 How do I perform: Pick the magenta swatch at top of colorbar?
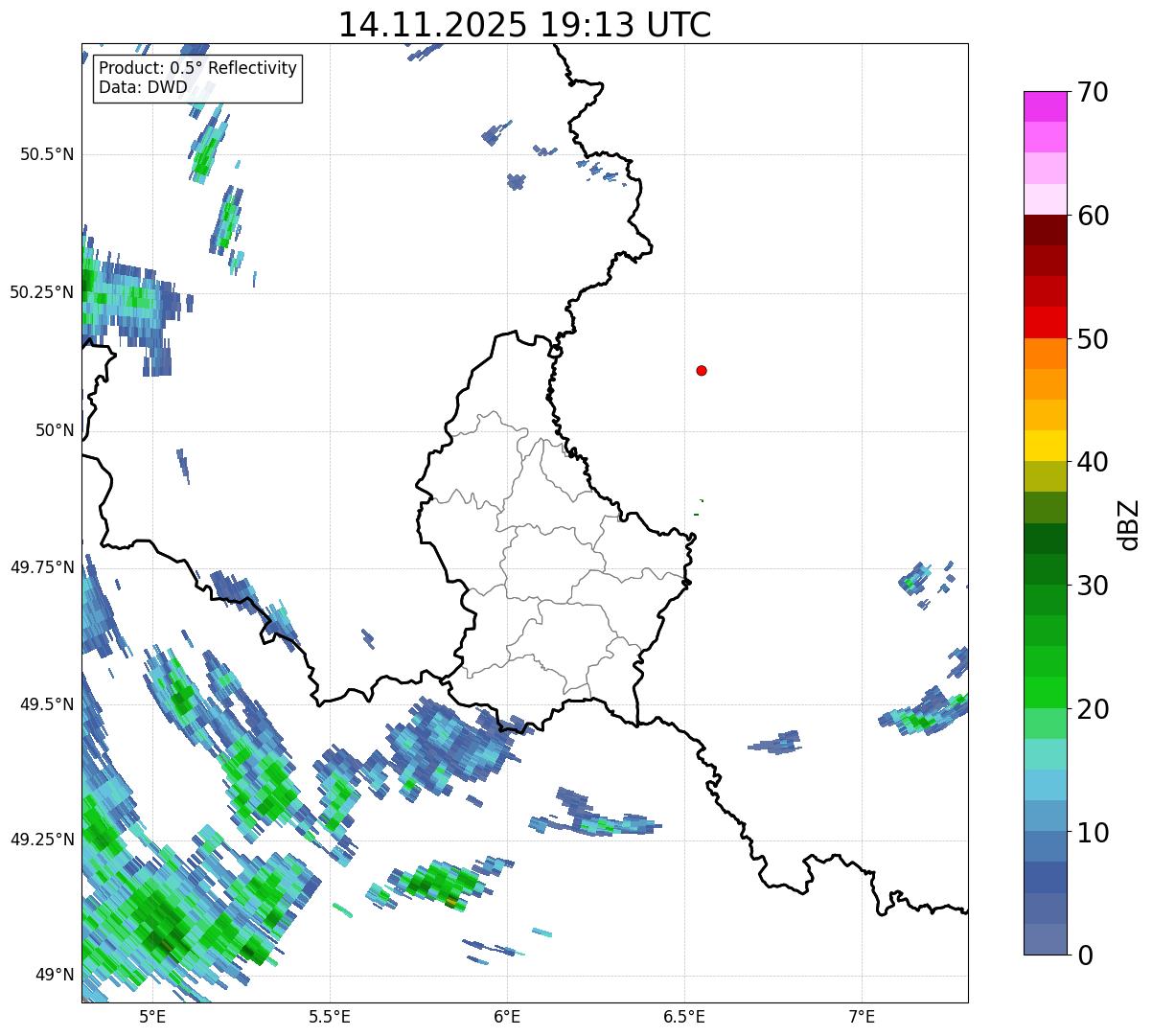point(1046,106)
